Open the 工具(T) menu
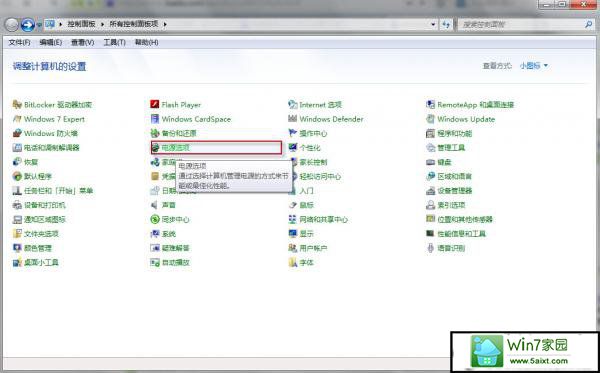 click(x=114, y=42)
